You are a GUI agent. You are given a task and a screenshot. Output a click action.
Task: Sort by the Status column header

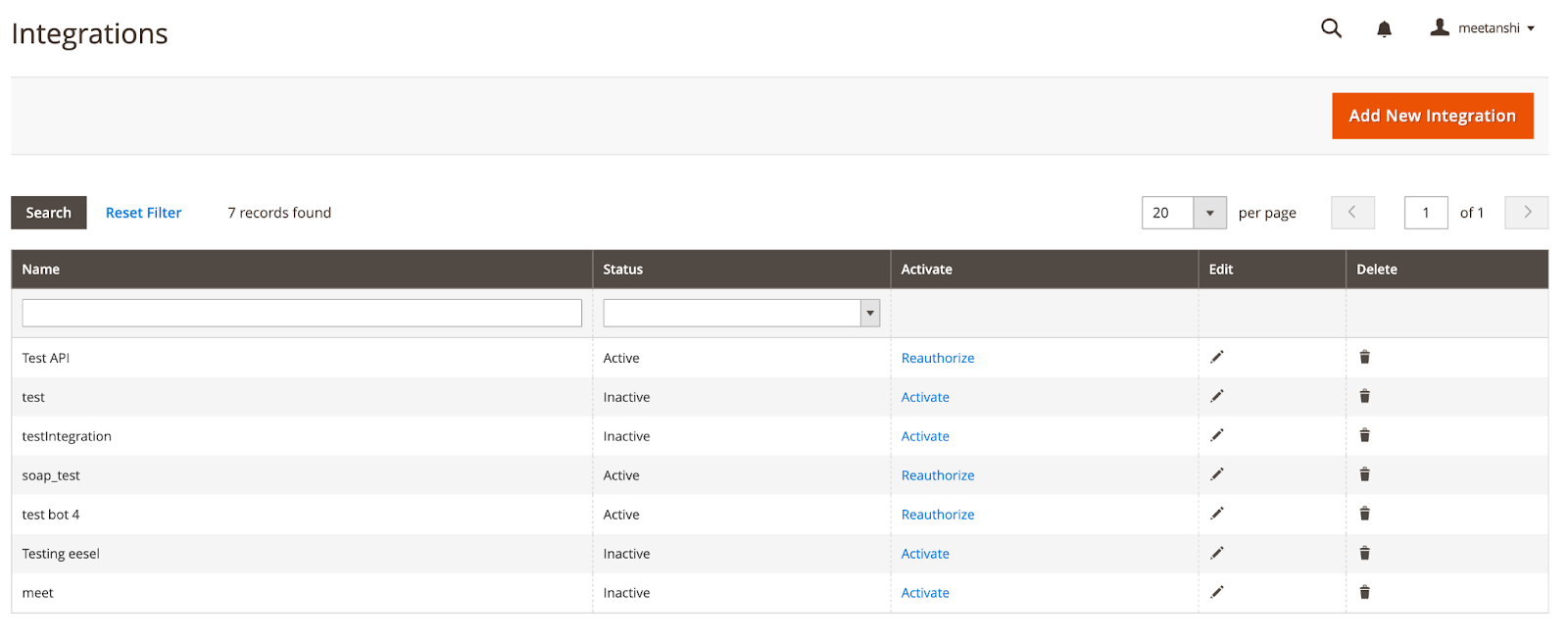(x=623, y=270)
